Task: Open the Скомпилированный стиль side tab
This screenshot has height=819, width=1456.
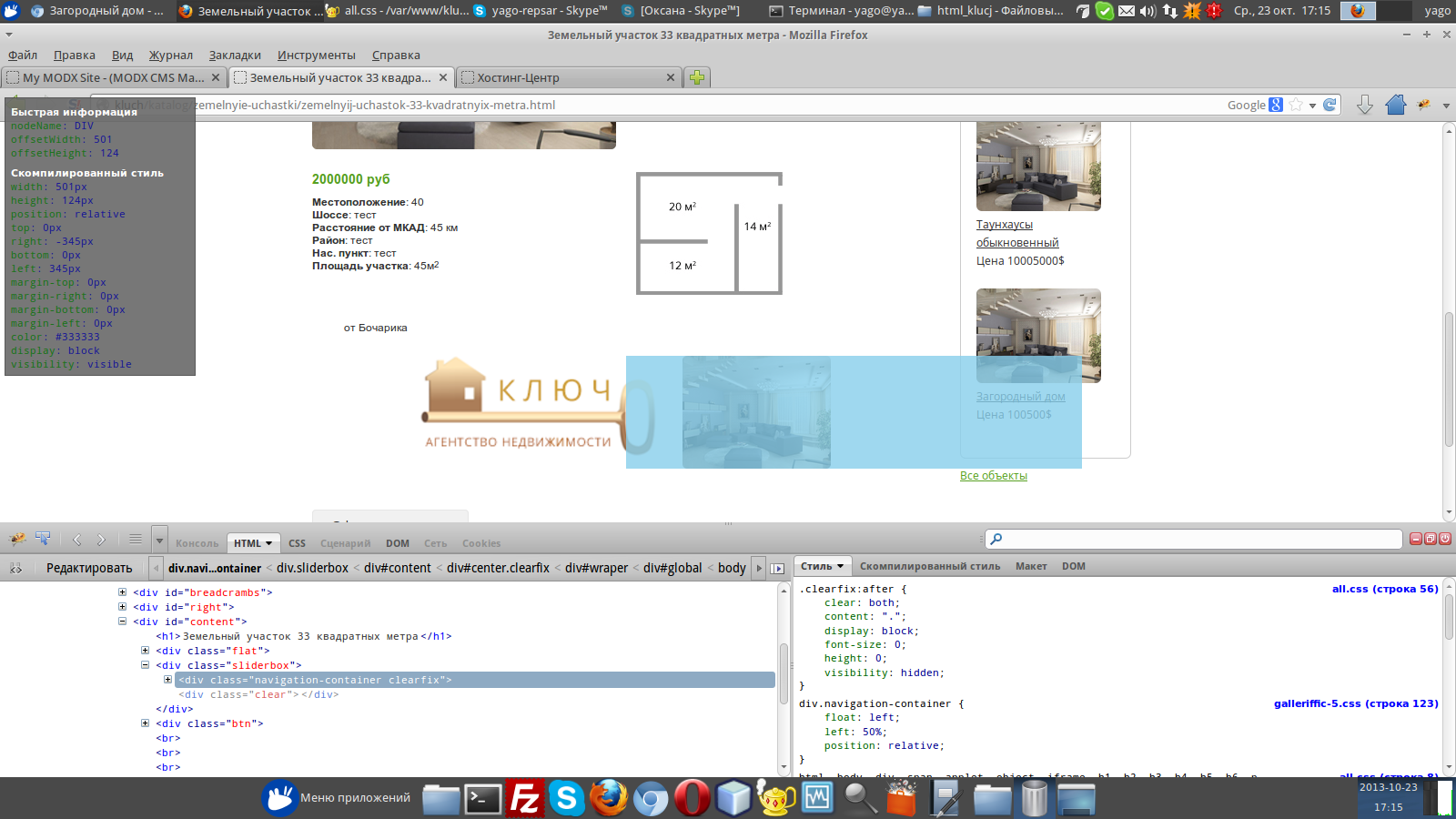Action: 930,566
